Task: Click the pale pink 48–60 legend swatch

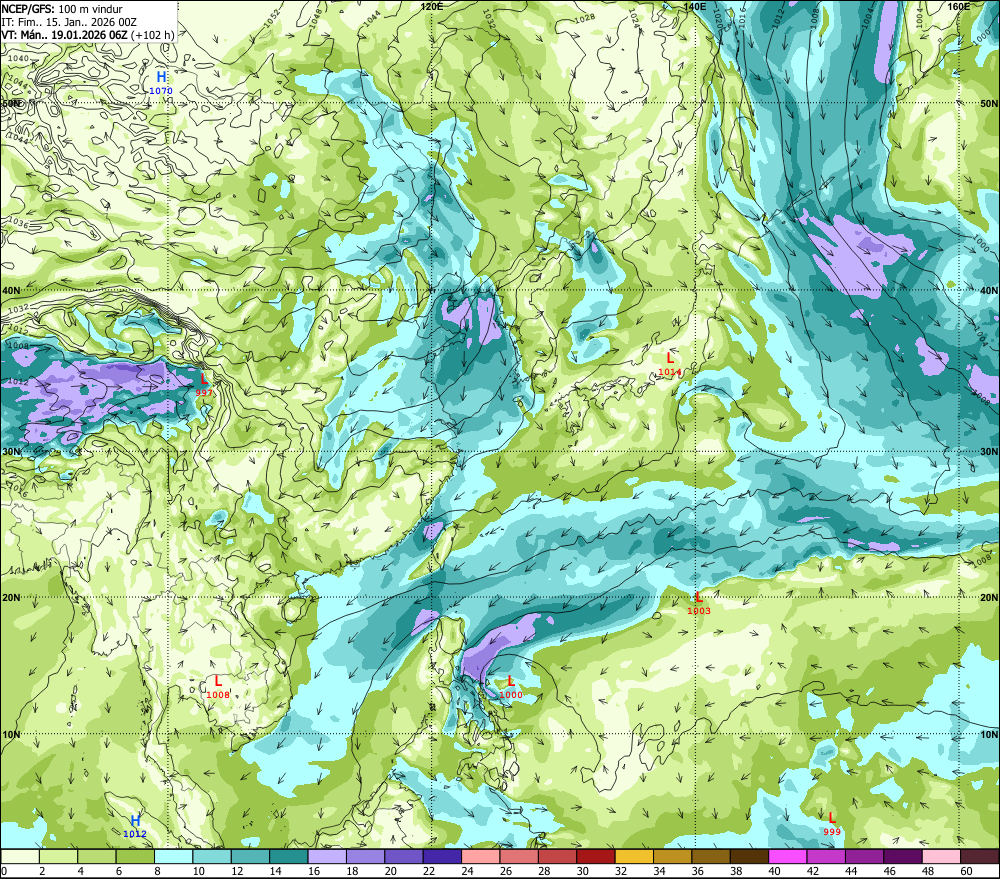Action: (x=942, y=856)
